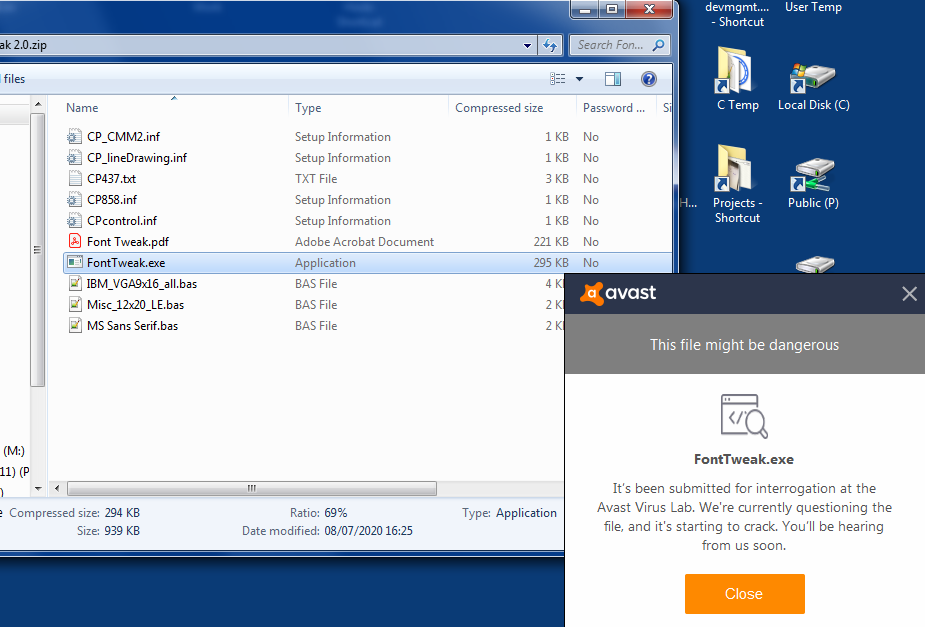Select the CPcontrol.inf file icon

pyautogui.click(x=74, y=221)
